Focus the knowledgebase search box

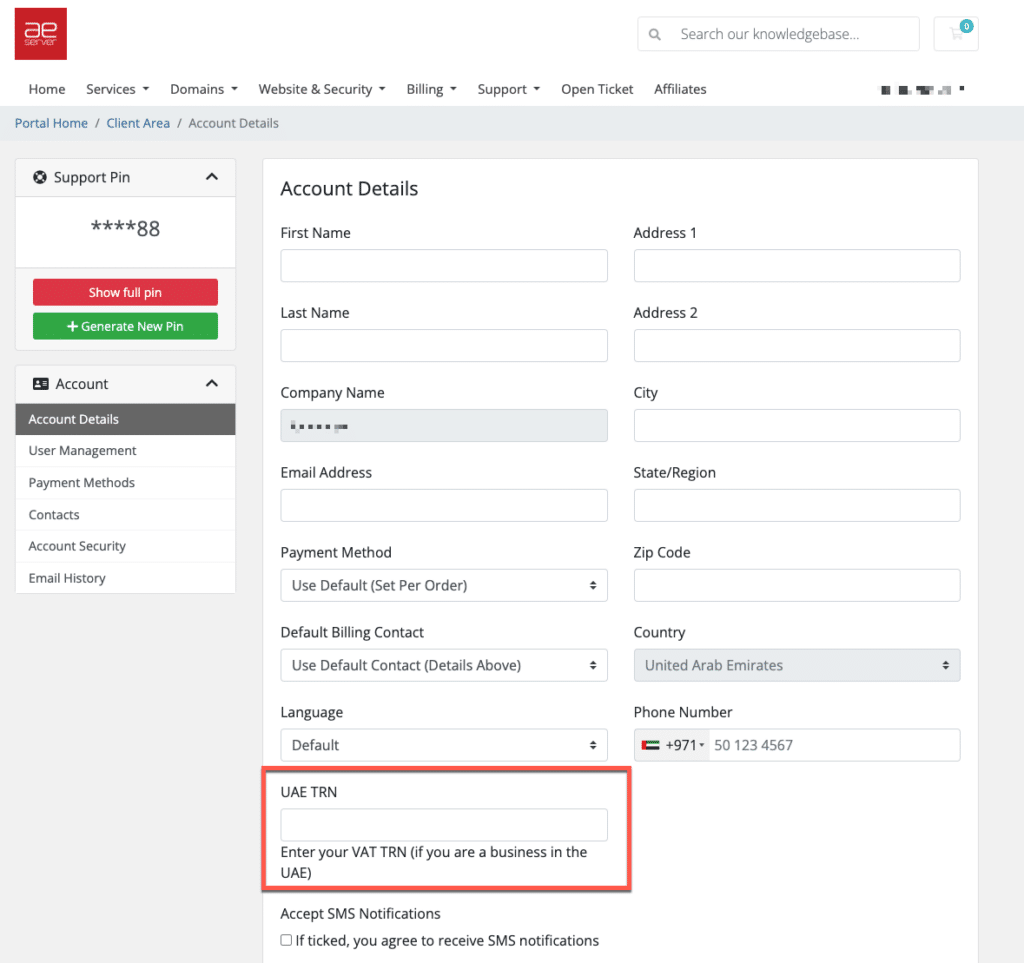pos(790,34)
